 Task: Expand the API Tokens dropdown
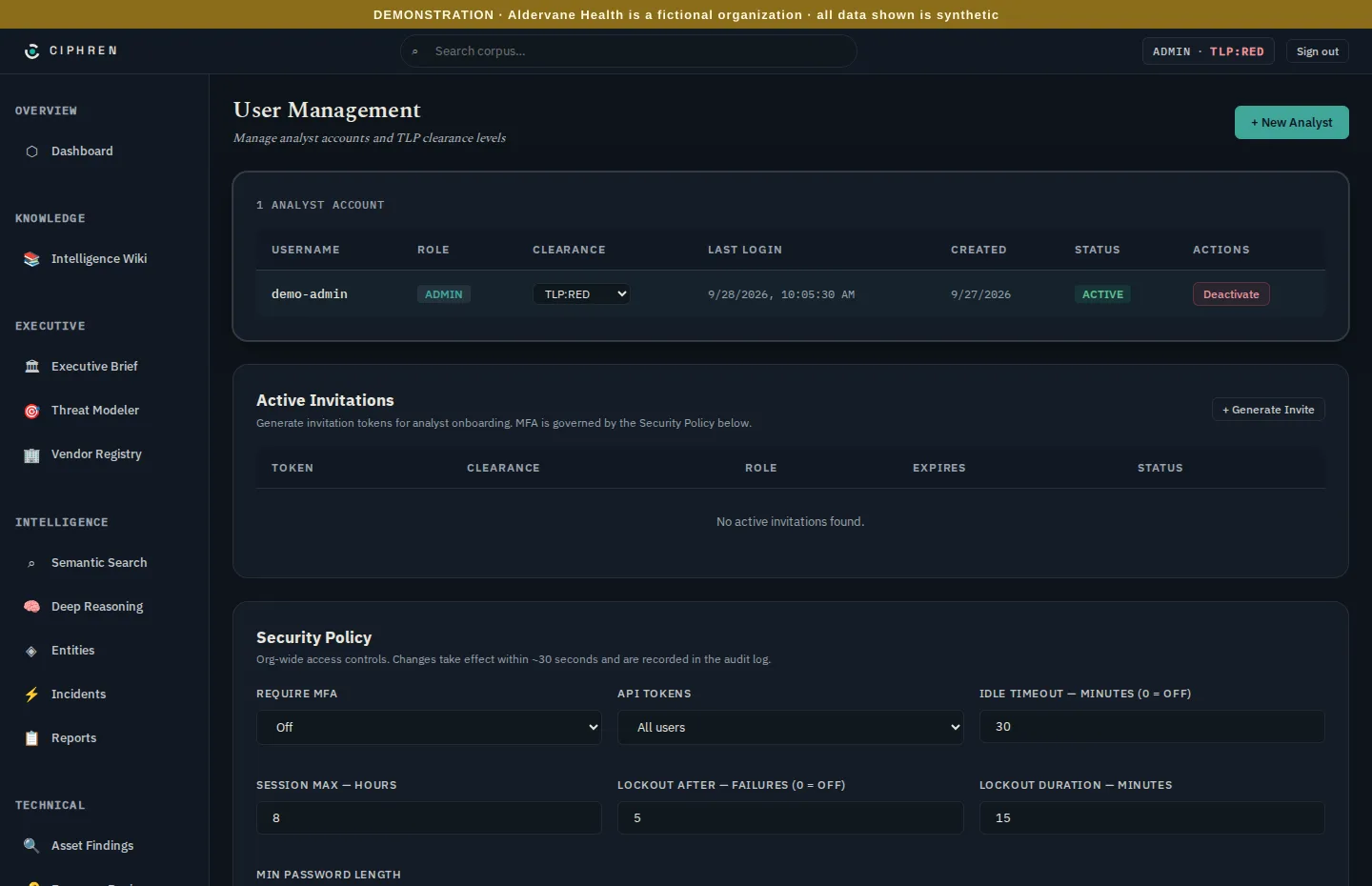[x=791, y=727]
